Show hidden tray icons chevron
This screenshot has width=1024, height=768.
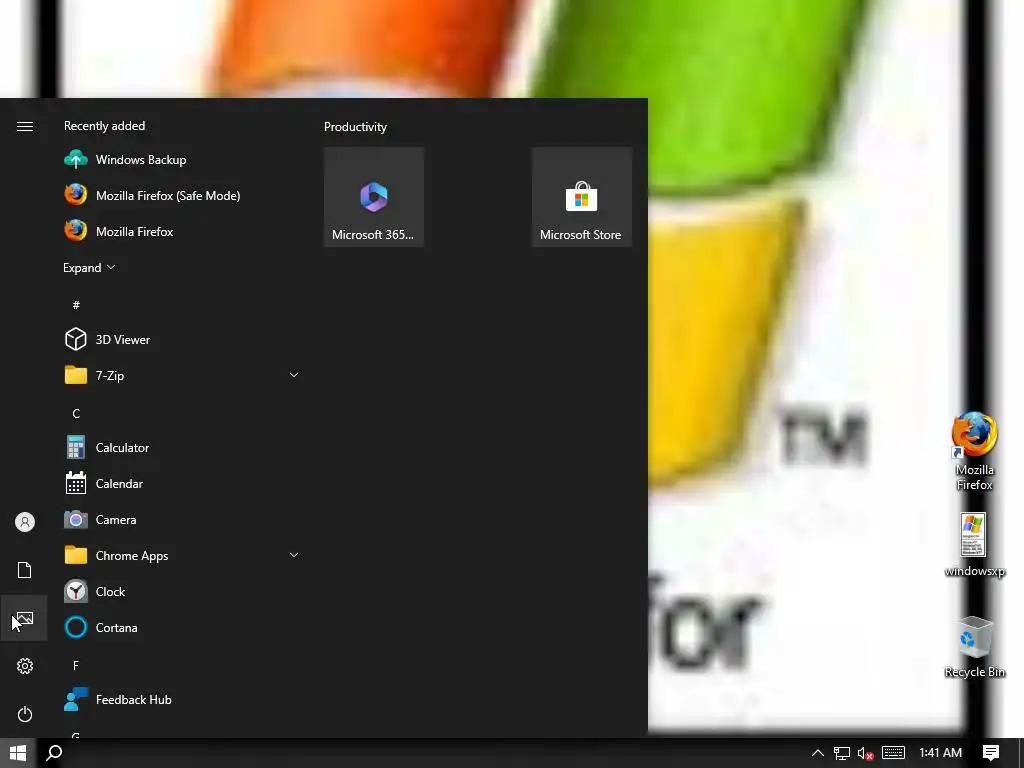[x=818, y=753]
